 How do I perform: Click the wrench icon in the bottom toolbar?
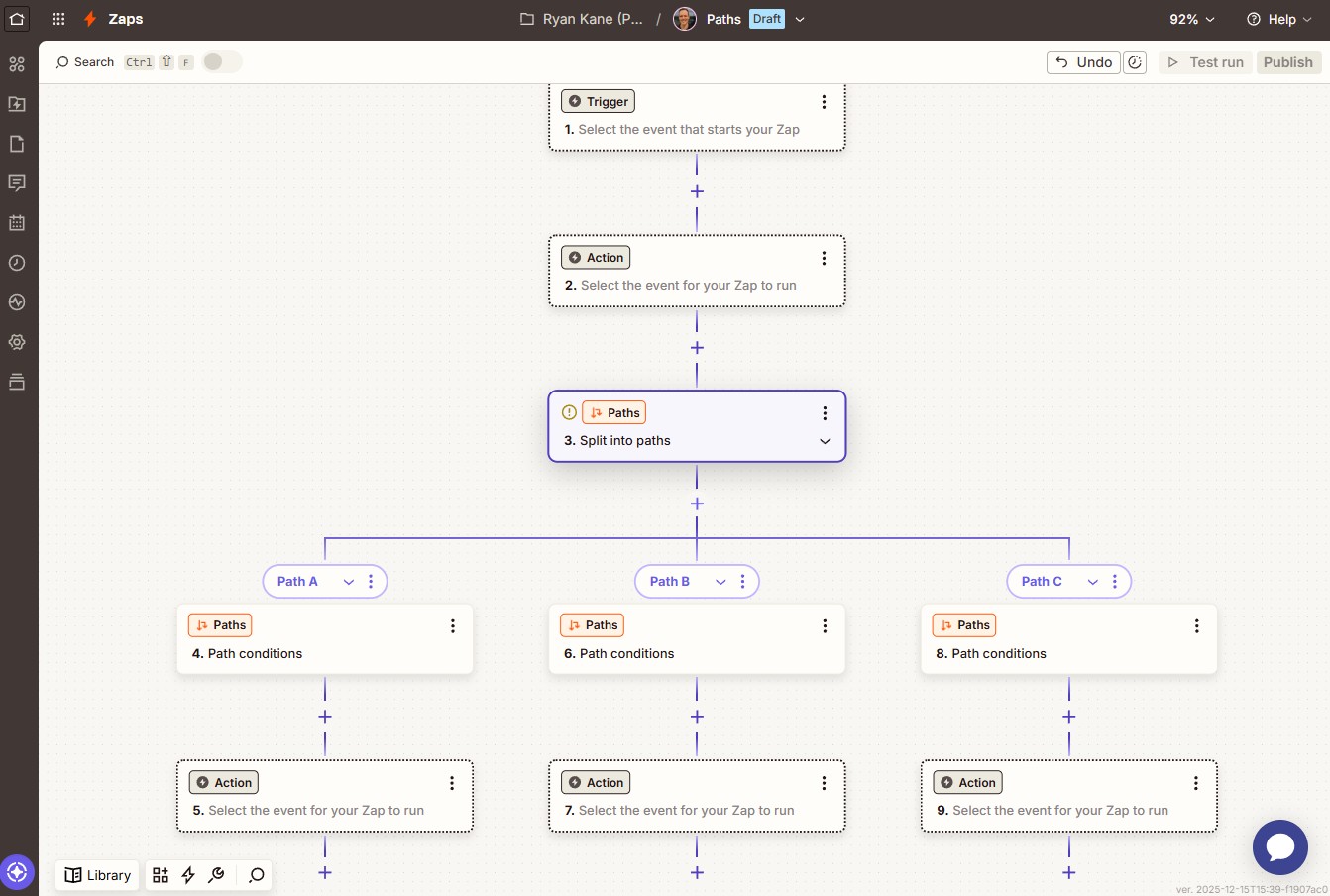[x=216, y=875]
